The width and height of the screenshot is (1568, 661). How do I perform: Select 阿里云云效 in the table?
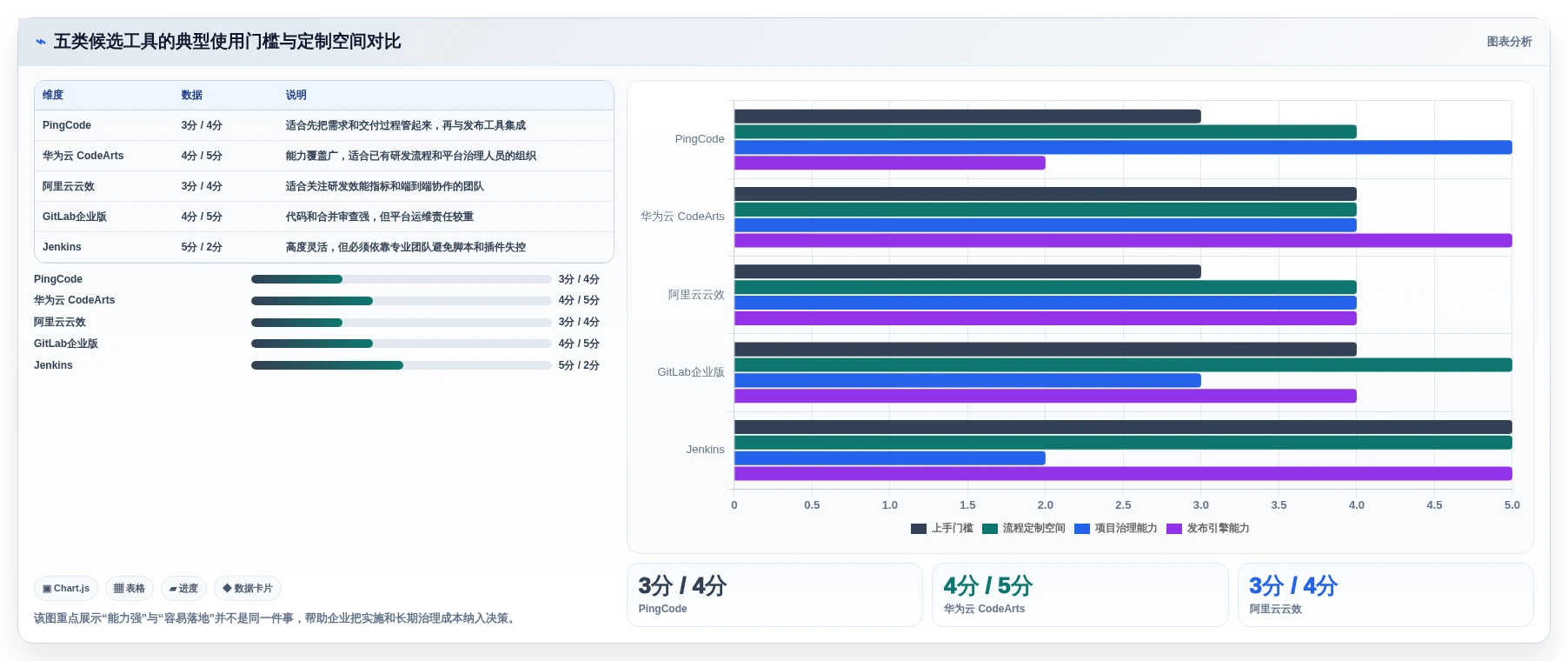pyautogui.click(x=69, y=186)
